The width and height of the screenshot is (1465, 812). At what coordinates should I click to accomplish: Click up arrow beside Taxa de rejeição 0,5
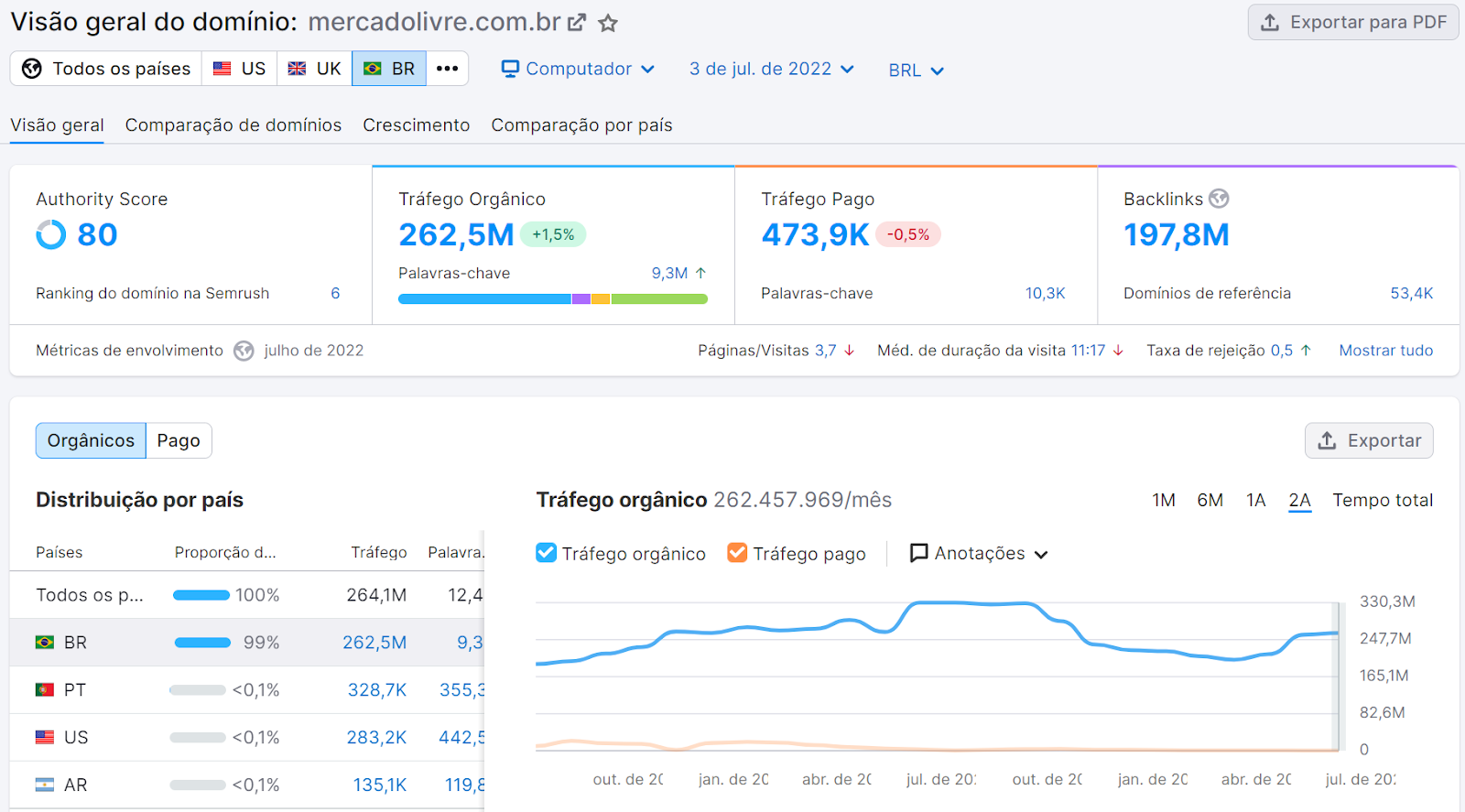click(1306, 351)
